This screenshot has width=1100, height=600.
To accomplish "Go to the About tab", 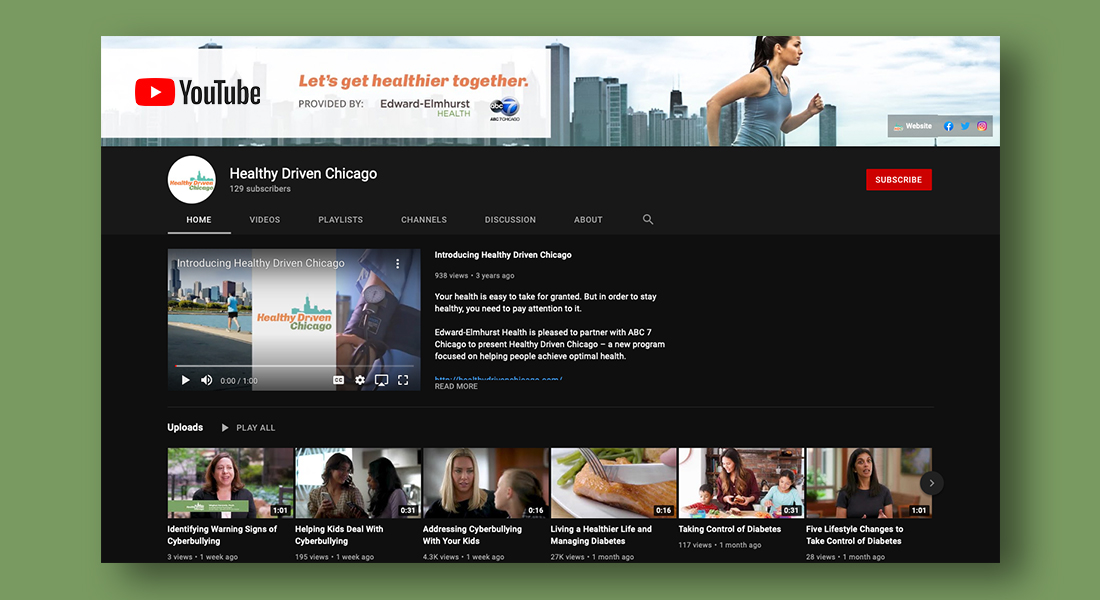I will 588,220.
